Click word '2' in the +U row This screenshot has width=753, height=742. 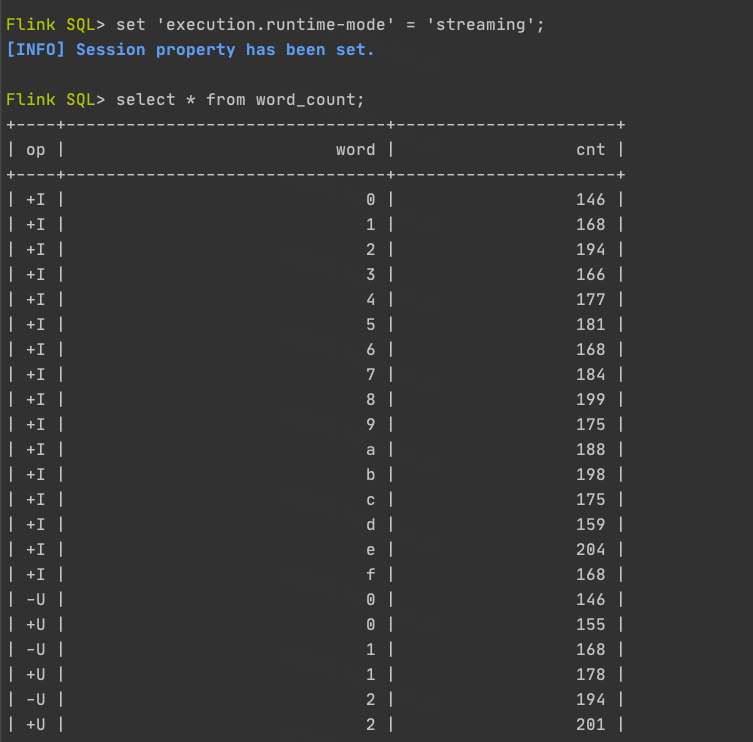[x=370, y=724]
